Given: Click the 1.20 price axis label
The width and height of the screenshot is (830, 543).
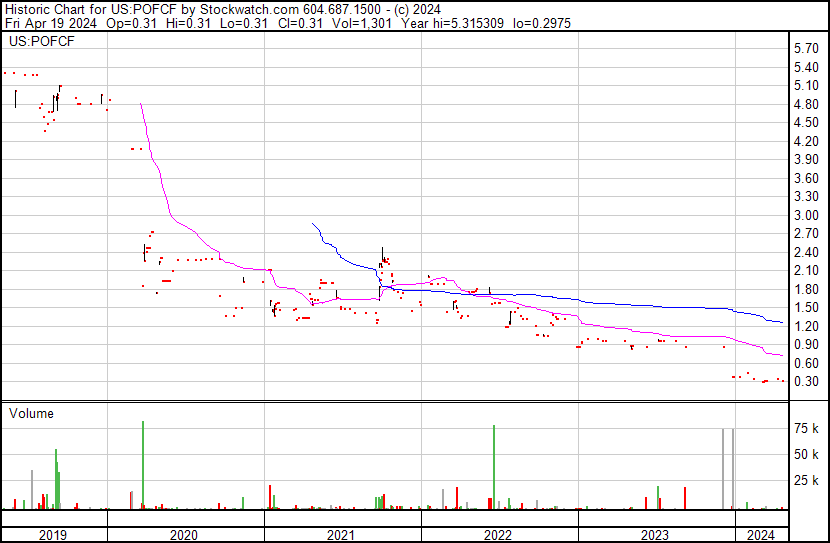Looking at the screenshot, I should [807, 326].
